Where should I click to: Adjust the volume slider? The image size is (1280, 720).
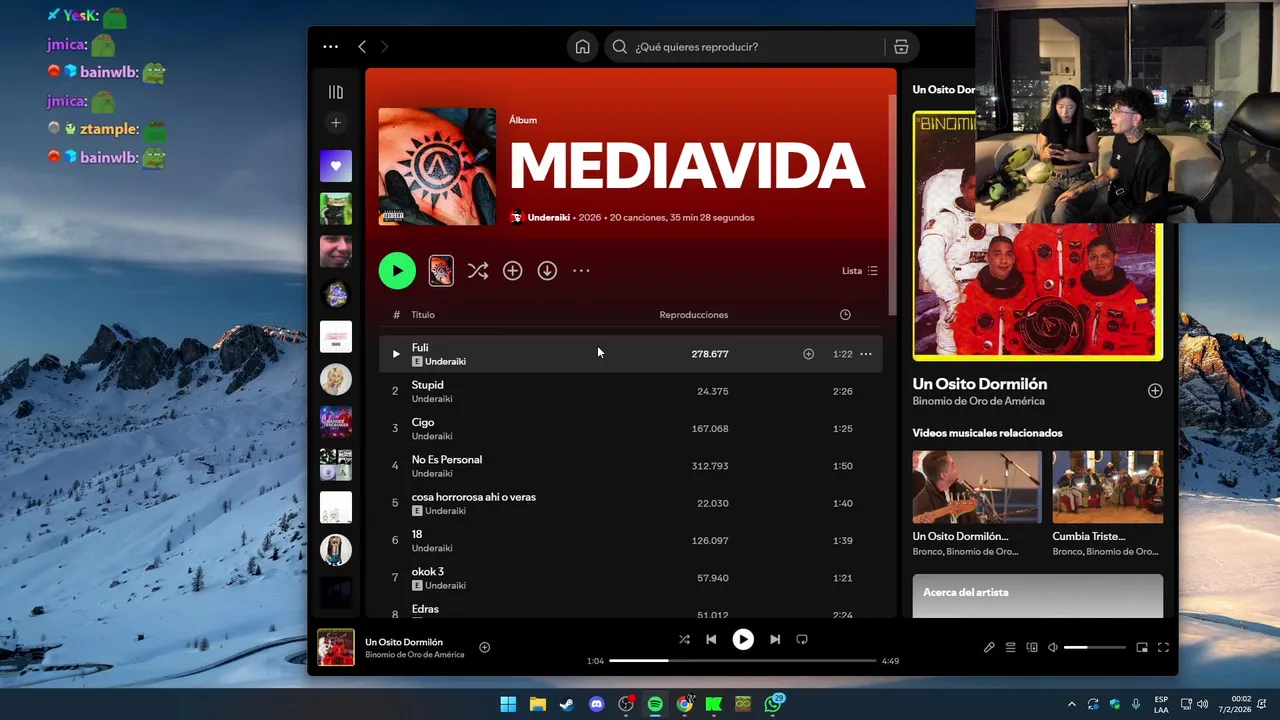pos(1094,647)
